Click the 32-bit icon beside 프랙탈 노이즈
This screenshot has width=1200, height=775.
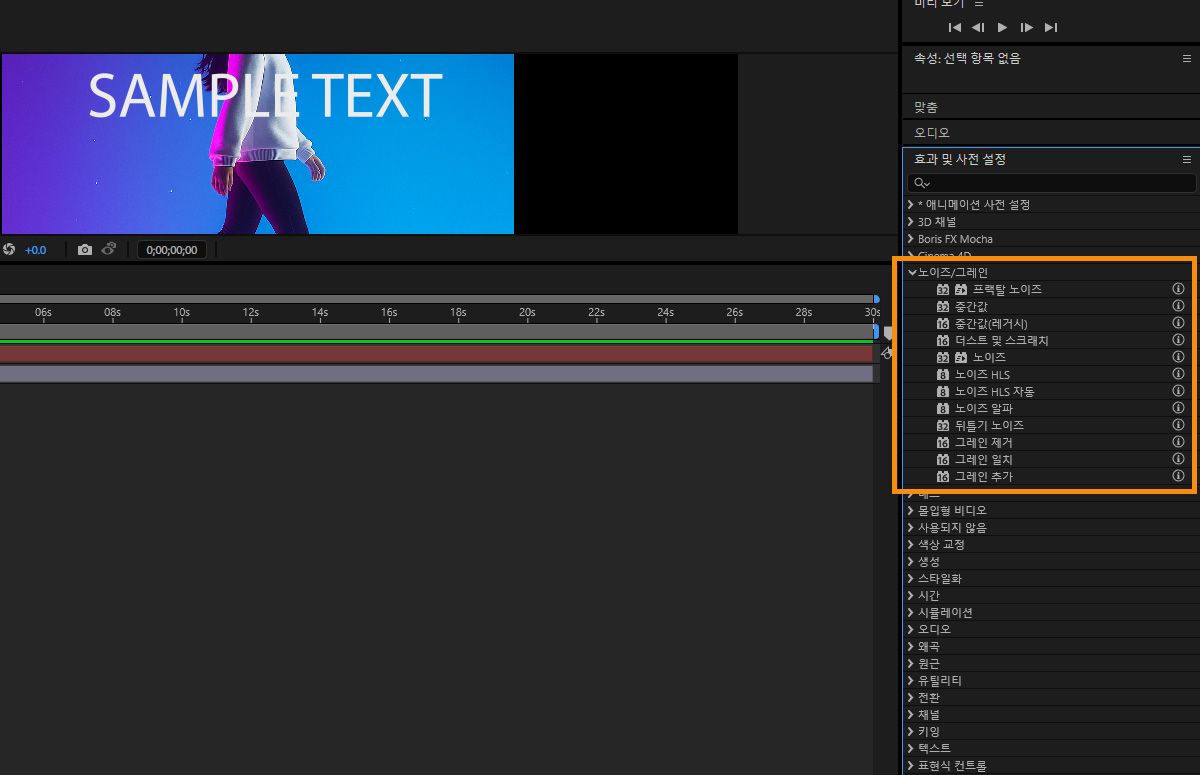pos(942,290)
